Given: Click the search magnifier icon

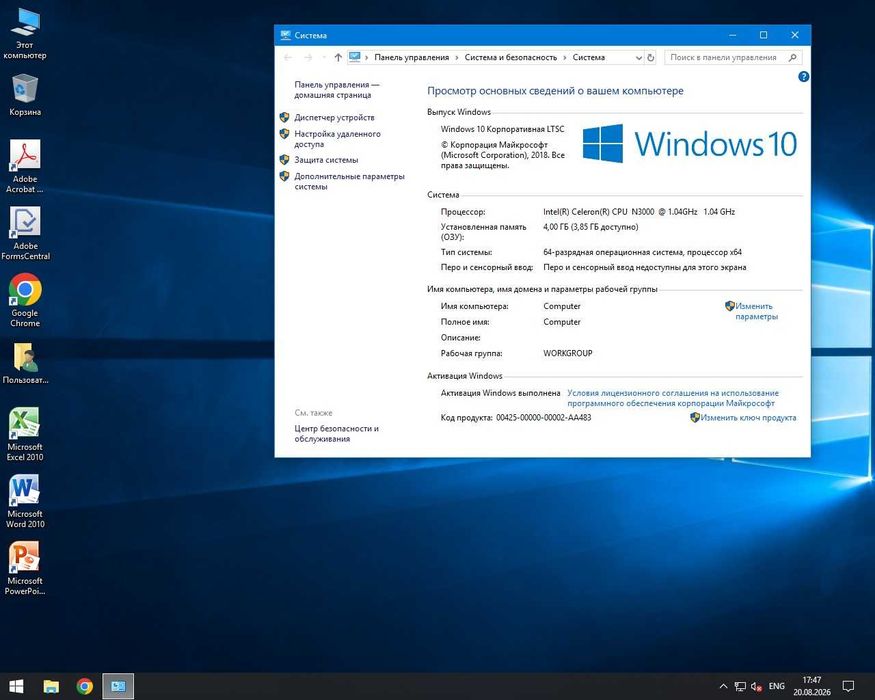Looking at the screenshot, I should click(x=792, y=57).
